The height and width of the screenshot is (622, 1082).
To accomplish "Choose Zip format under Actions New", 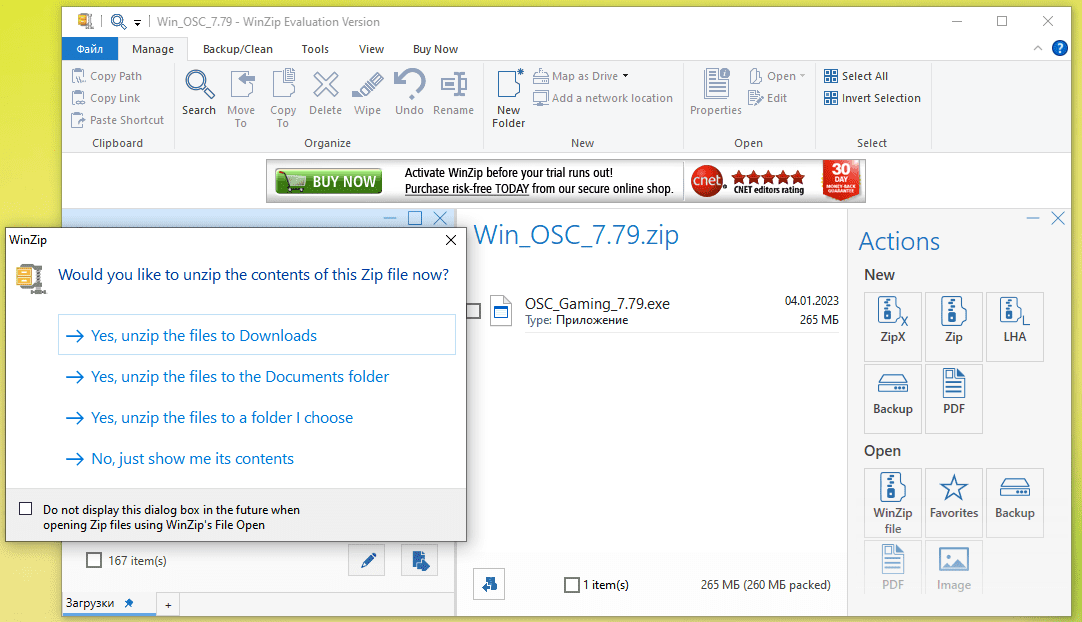I will click(954, 327).
